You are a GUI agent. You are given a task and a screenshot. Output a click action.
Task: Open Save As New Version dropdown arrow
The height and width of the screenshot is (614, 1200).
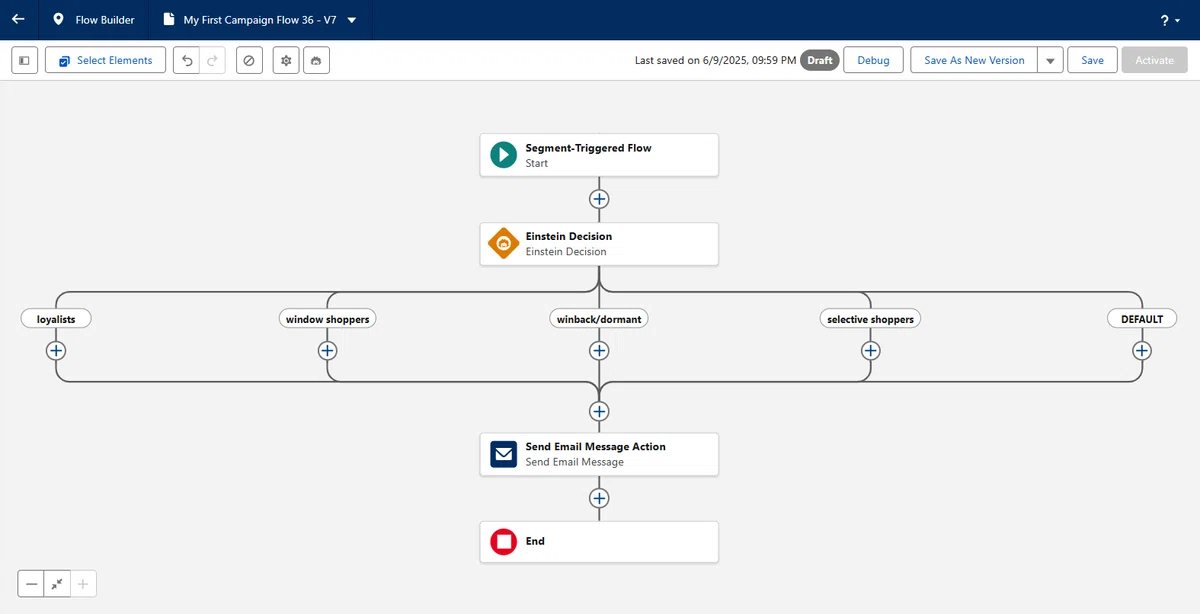click(x=1050, y=60)
